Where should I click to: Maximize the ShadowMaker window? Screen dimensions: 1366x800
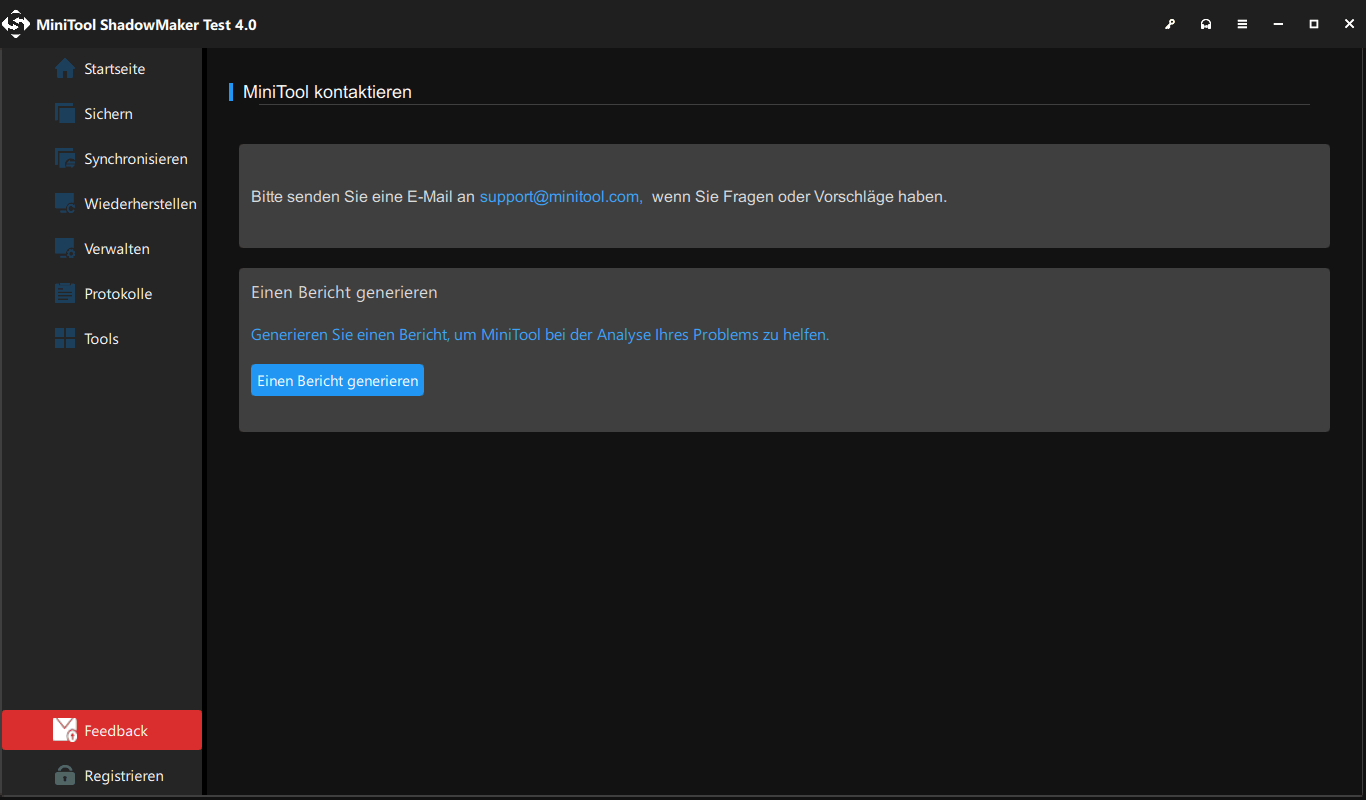coord(1314,24)
